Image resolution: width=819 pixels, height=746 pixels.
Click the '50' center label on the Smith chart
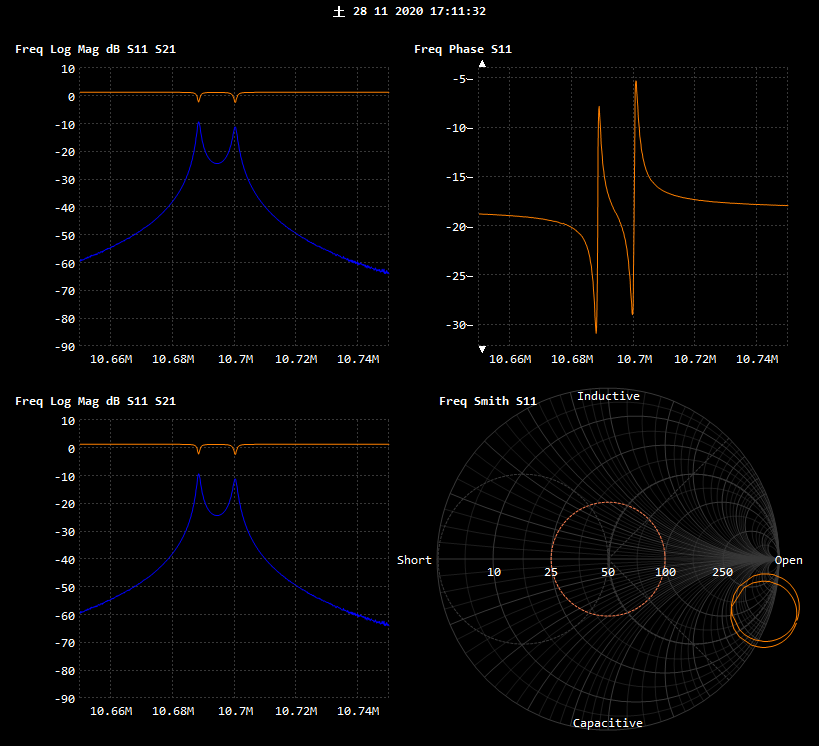point(608,572)
